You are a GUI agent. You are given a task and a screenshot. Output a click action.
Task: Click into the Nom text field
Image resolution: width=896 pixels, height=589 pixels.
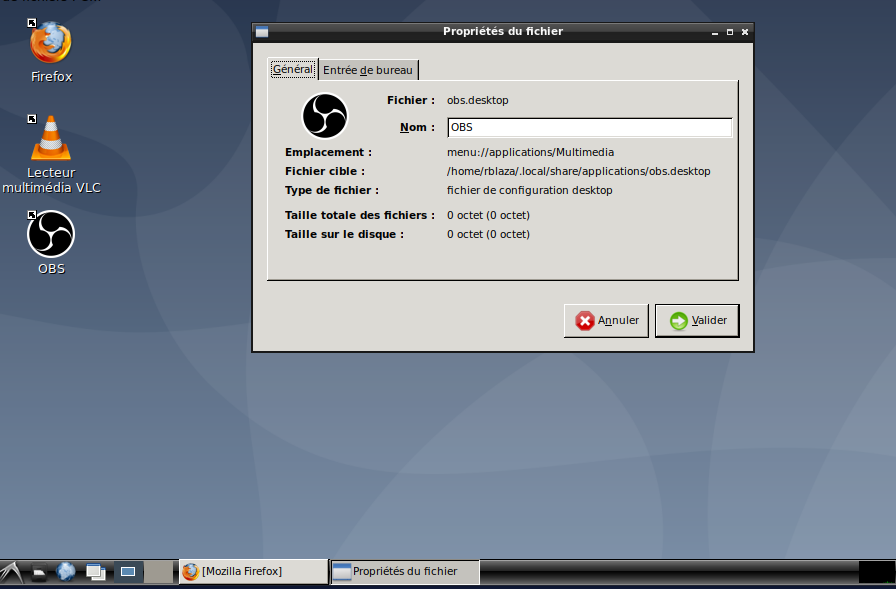click(589, 128)
